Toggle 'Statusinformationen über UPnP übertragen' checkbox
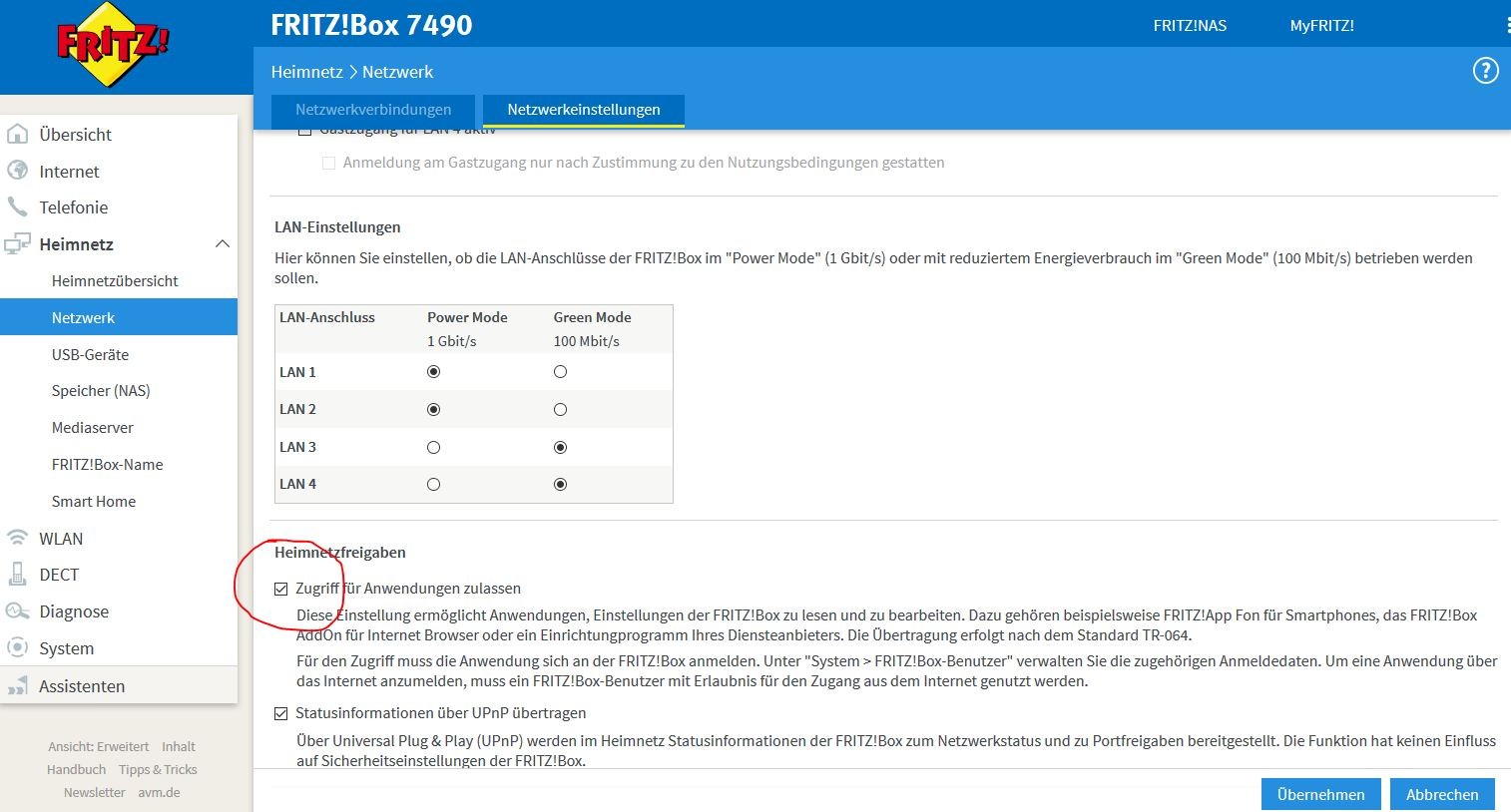The height and width of the screenshot is (812, 1511). (281, 713)
